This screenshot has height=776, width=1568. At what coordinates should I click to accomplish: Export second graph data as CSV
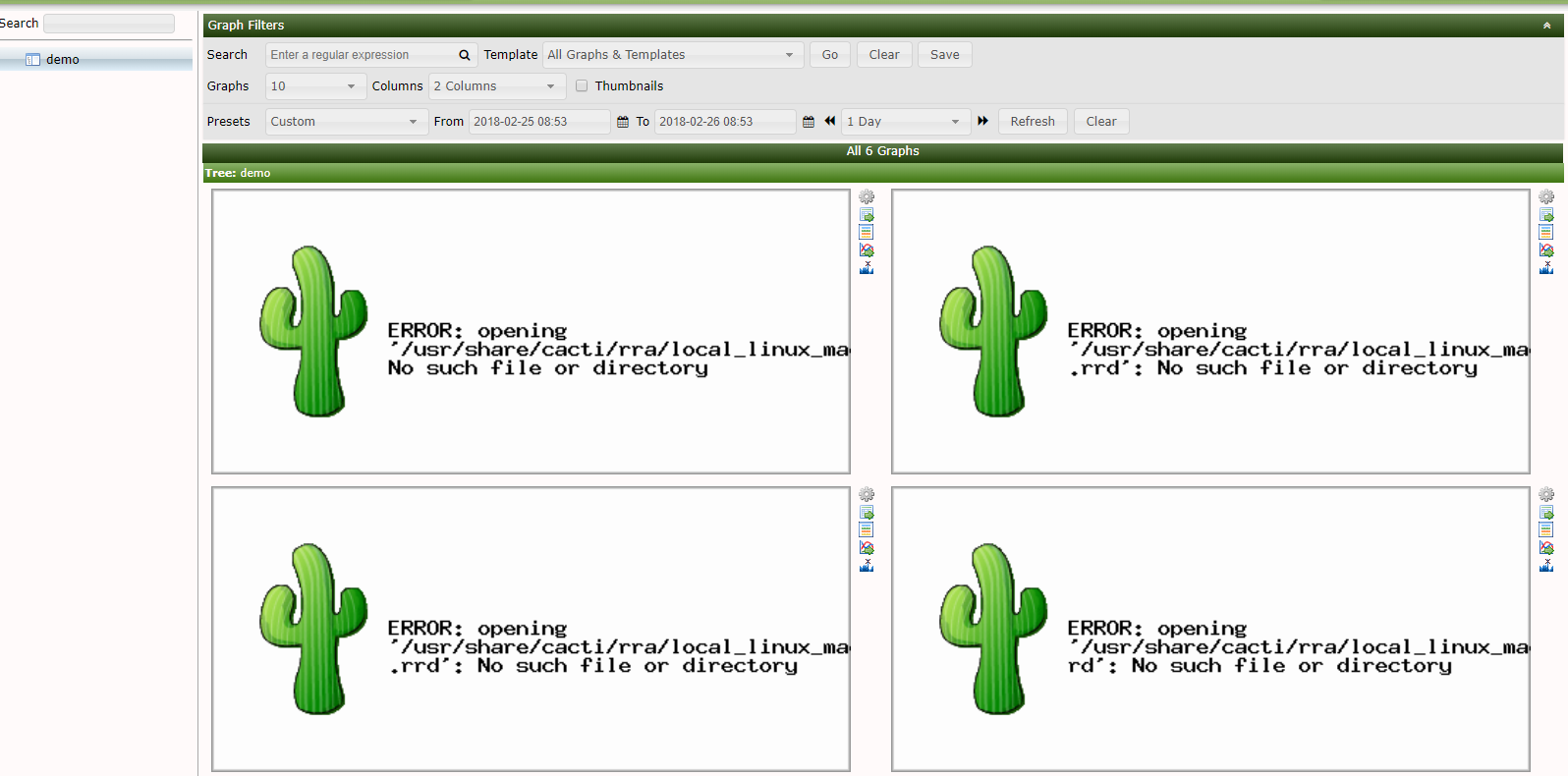1546,215
